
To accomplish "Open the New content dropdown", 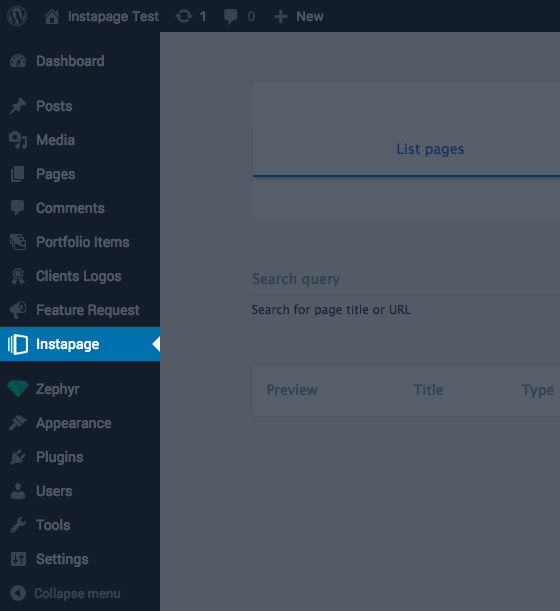I will coord(299,17).
